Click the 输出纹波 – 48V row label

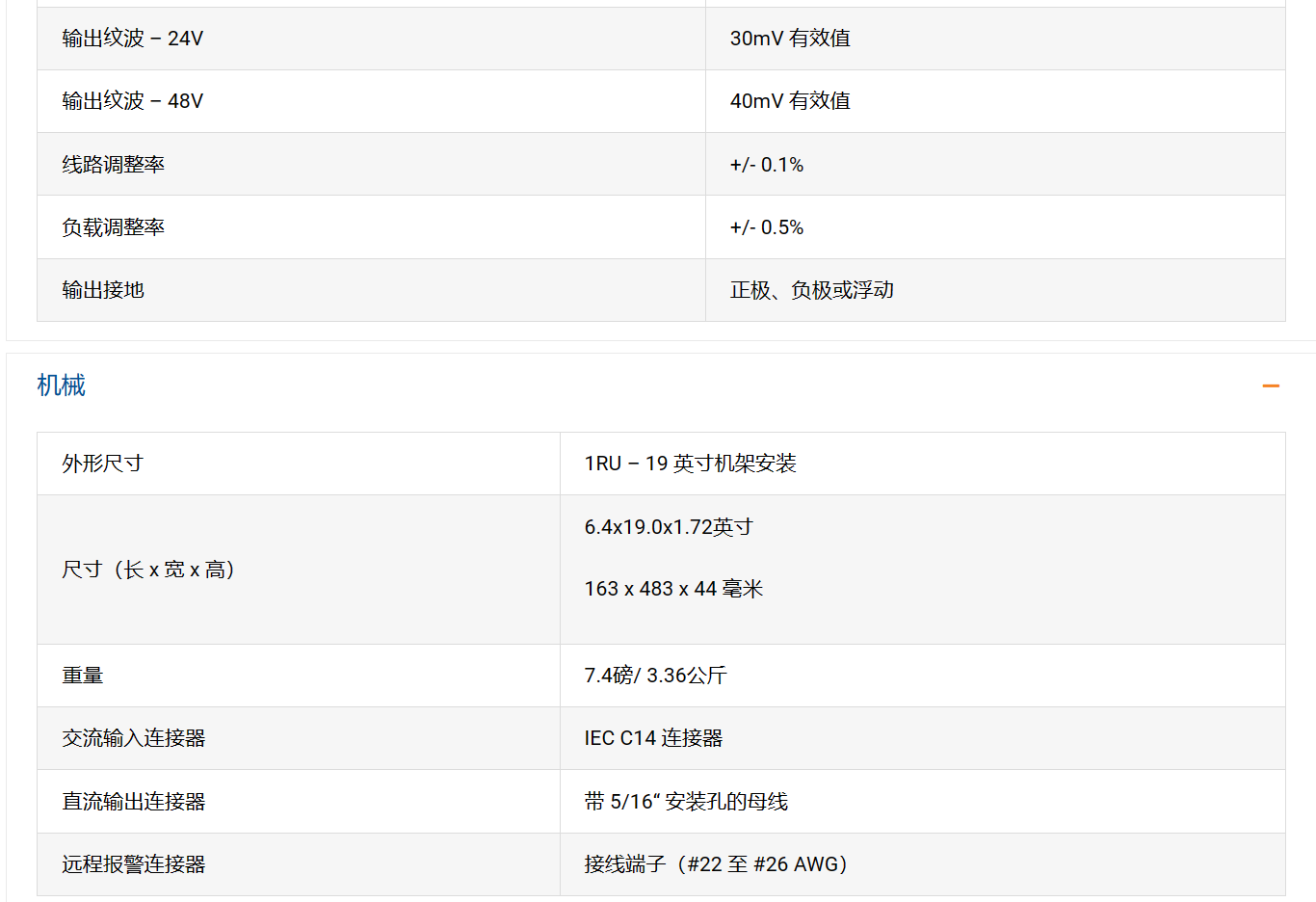click(133, 101)
